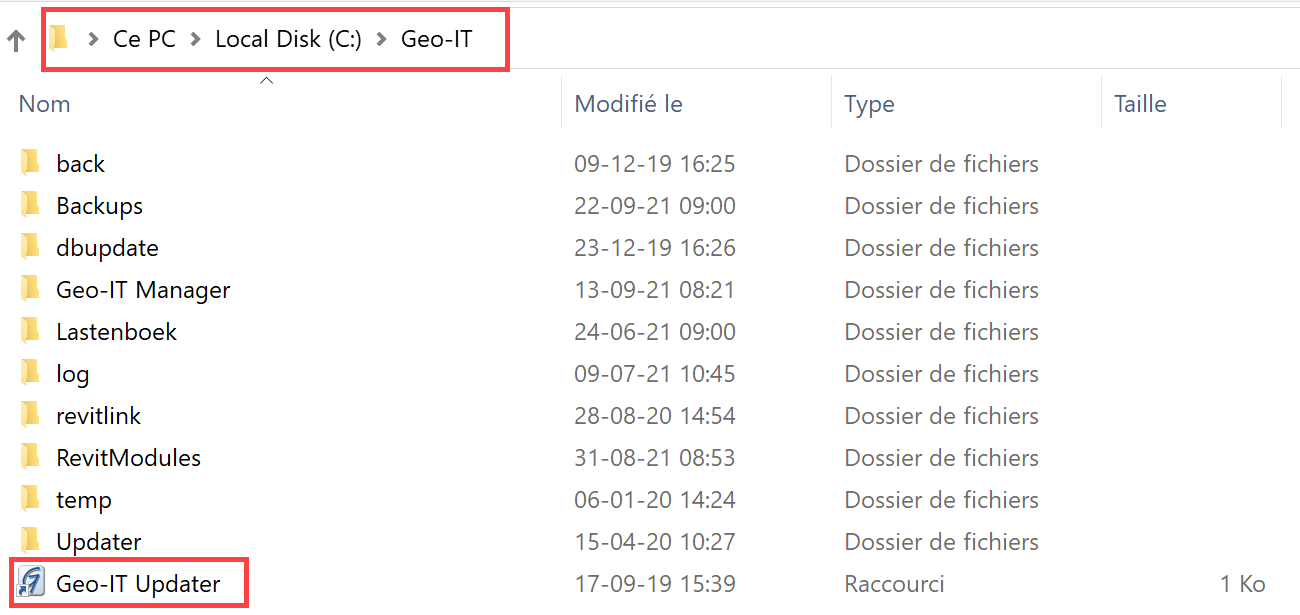Select the revitlink folder name
The height and width of the screenshot is (615, 1300).
[x=99, y=416]
